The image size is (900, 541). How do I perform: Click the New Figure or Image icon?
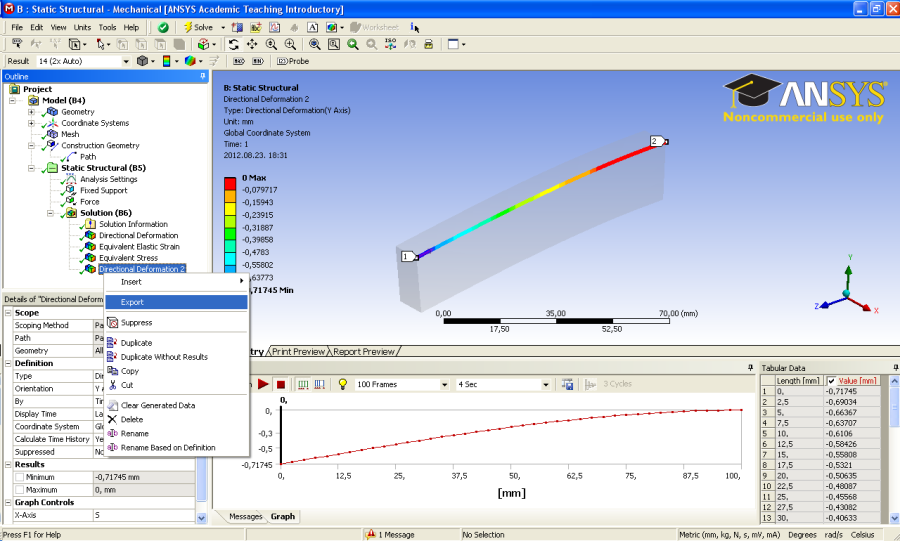[x=331, y=28]
